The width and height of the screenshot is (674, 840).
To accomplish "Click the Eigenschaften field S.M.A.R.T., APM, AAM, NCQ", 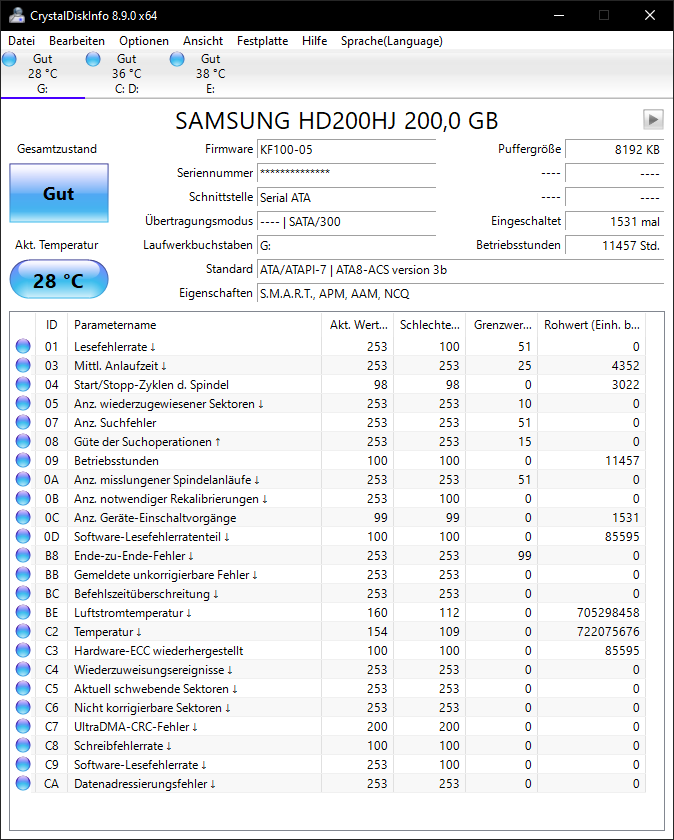I will click(x=460, y=294).
